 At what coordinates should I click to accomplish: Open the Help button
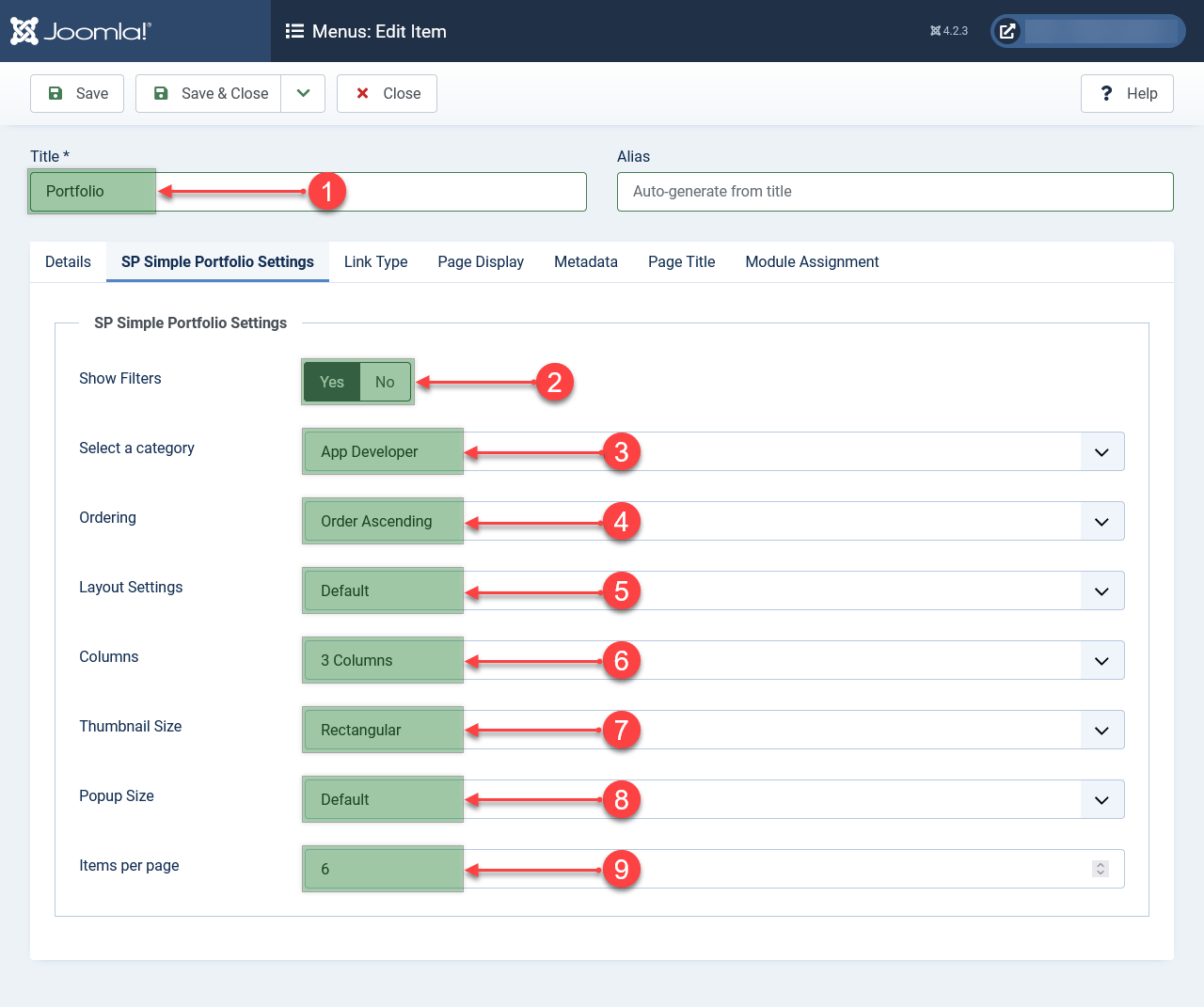[x=1127, y=93]
